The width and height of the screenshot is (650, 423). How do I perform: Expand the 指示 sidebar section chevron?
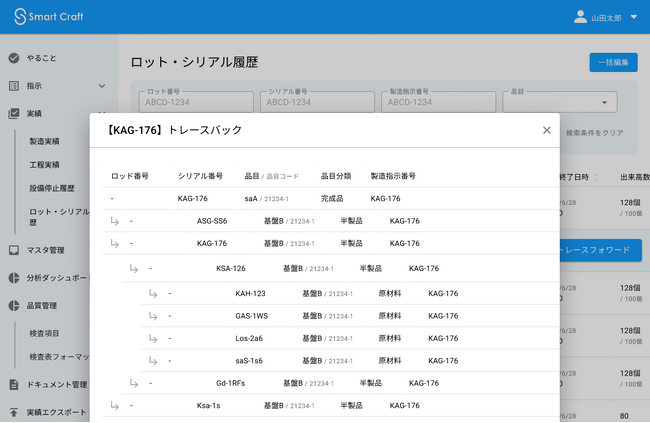click(x=102, y=86)
